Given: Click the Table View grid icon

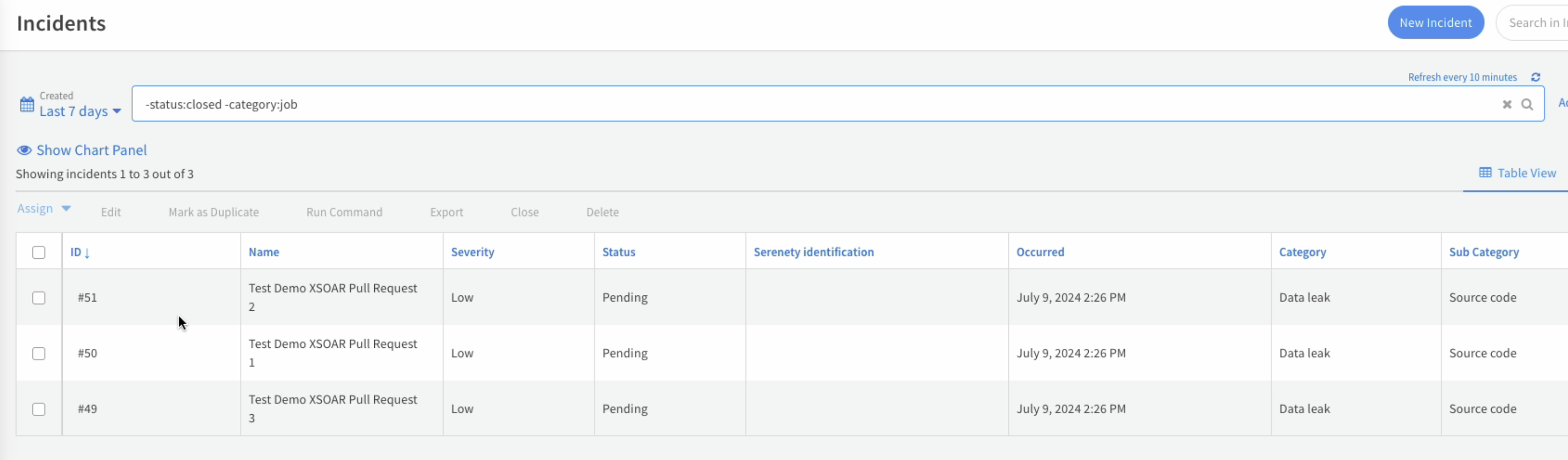Looking at the screenshot, I should point(1485,173).
